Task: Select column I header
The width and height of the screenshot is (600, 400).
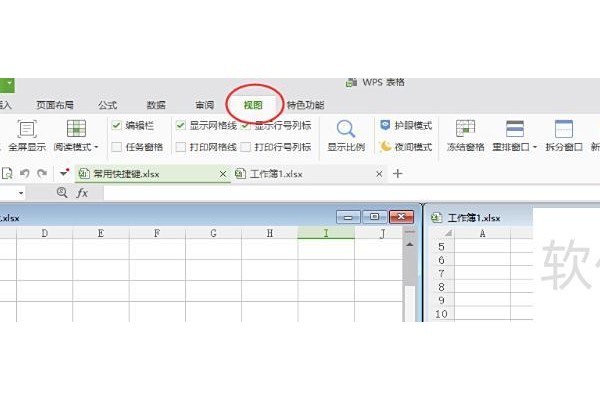Action: pos(326,233)
